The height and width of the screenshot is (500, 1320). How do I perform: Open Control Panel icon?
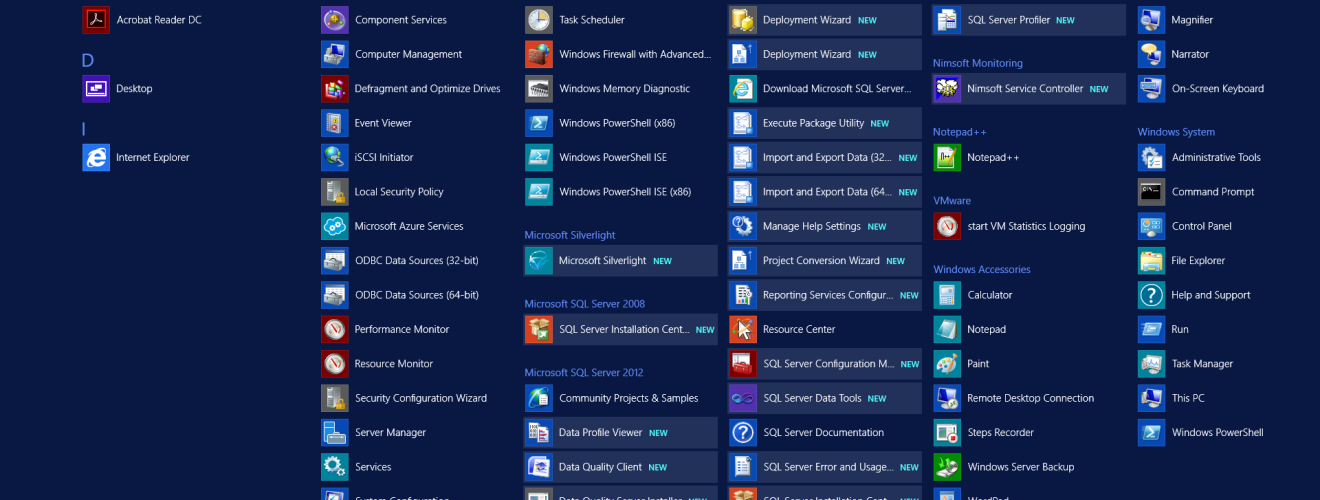click(x=1152, y=226)
